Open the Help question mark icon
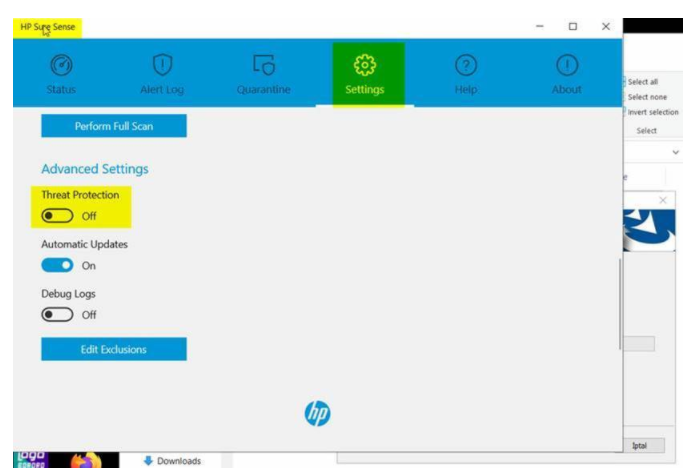Viewport: 692px width, 475px height. 466,65
